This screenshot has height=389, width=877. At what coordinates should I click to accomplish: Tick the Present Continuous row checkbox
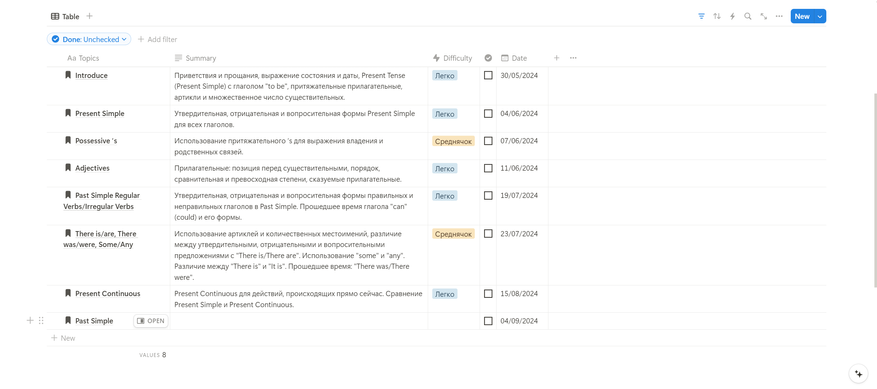click(488, 294)
